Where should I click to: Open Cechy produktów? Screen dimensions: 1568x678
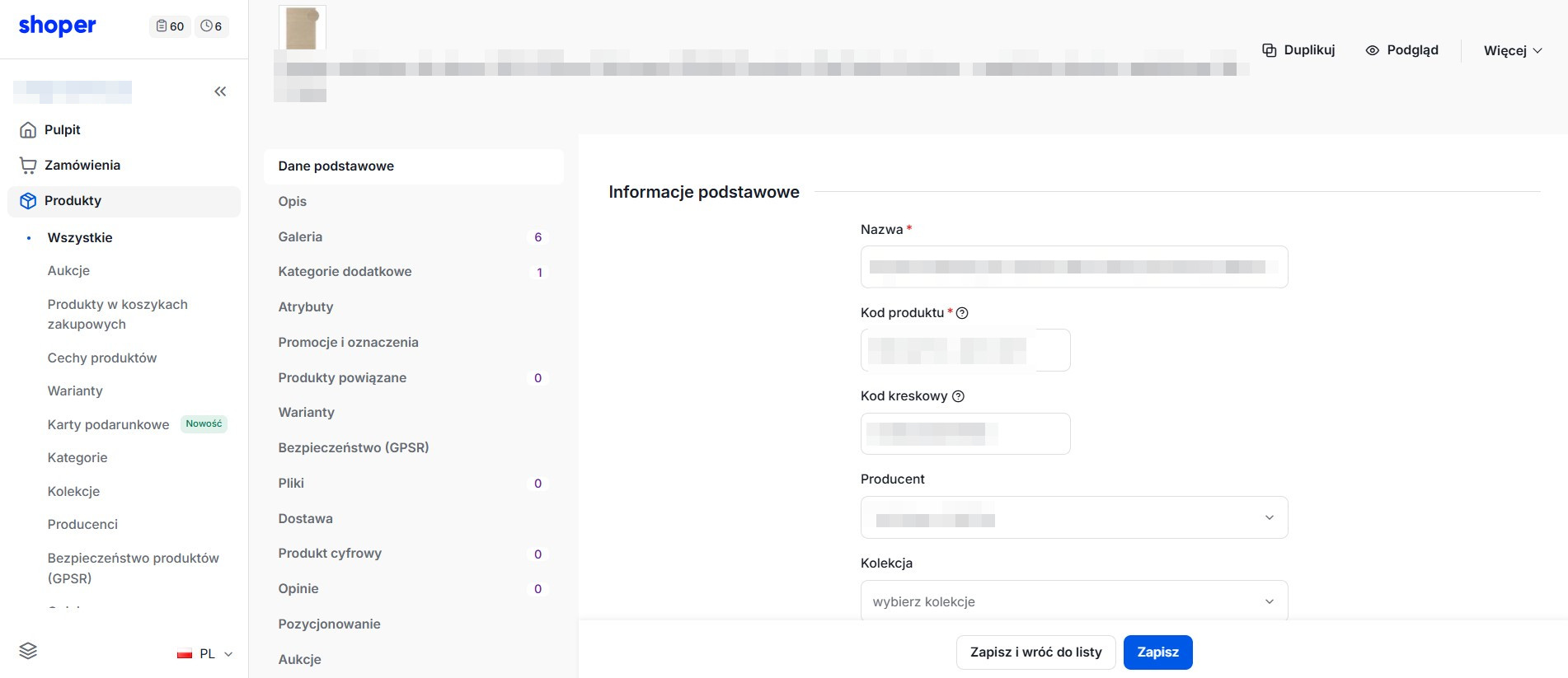tap(102, 358)
